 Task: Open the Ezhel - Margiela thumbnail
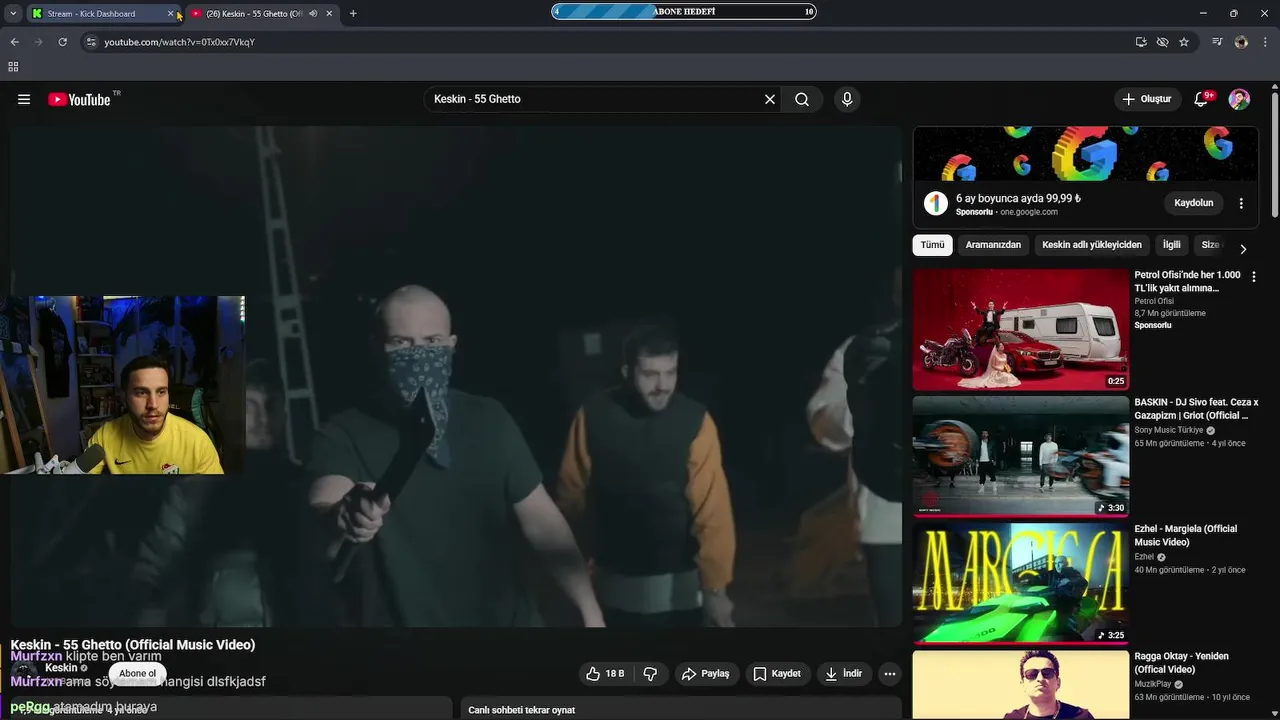(x=1020, y=584)
